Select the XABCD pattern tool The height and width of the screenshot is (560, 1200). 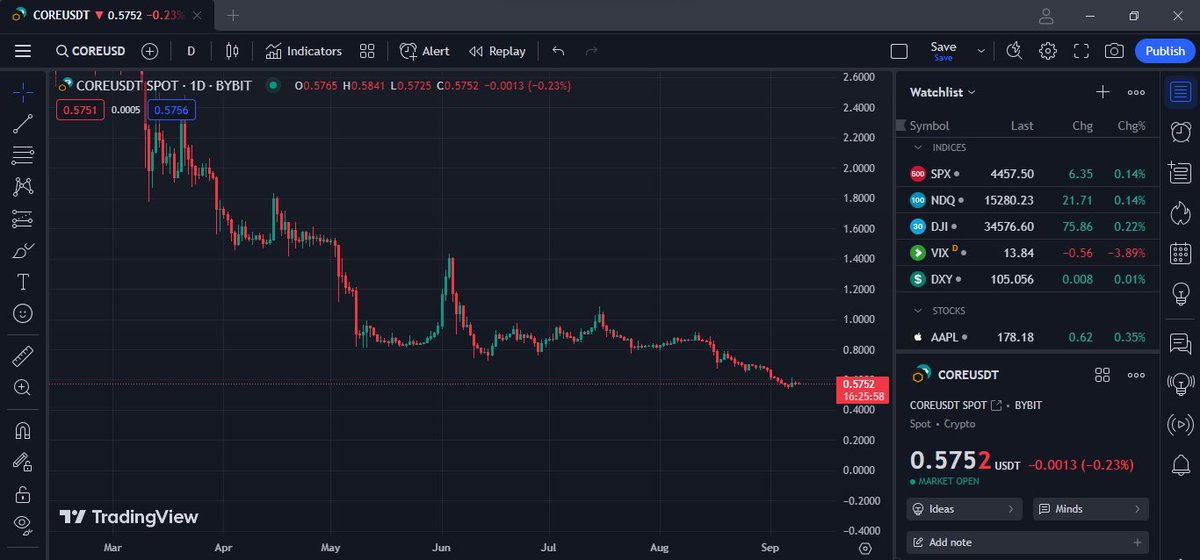coord(23,187)
